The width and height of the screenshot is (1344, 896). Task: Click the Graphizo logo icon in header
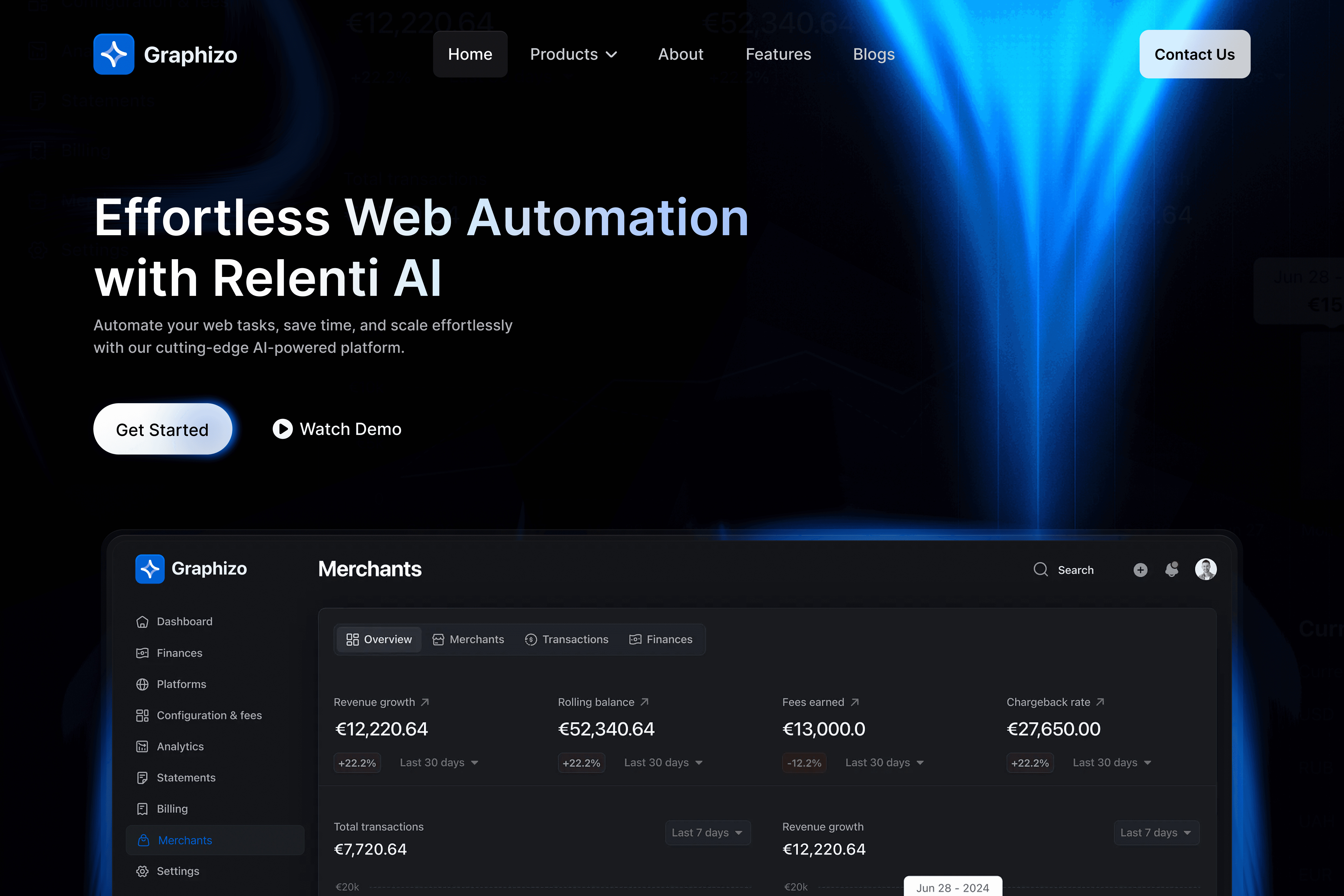pyautogui.click(x=114, y=54)
